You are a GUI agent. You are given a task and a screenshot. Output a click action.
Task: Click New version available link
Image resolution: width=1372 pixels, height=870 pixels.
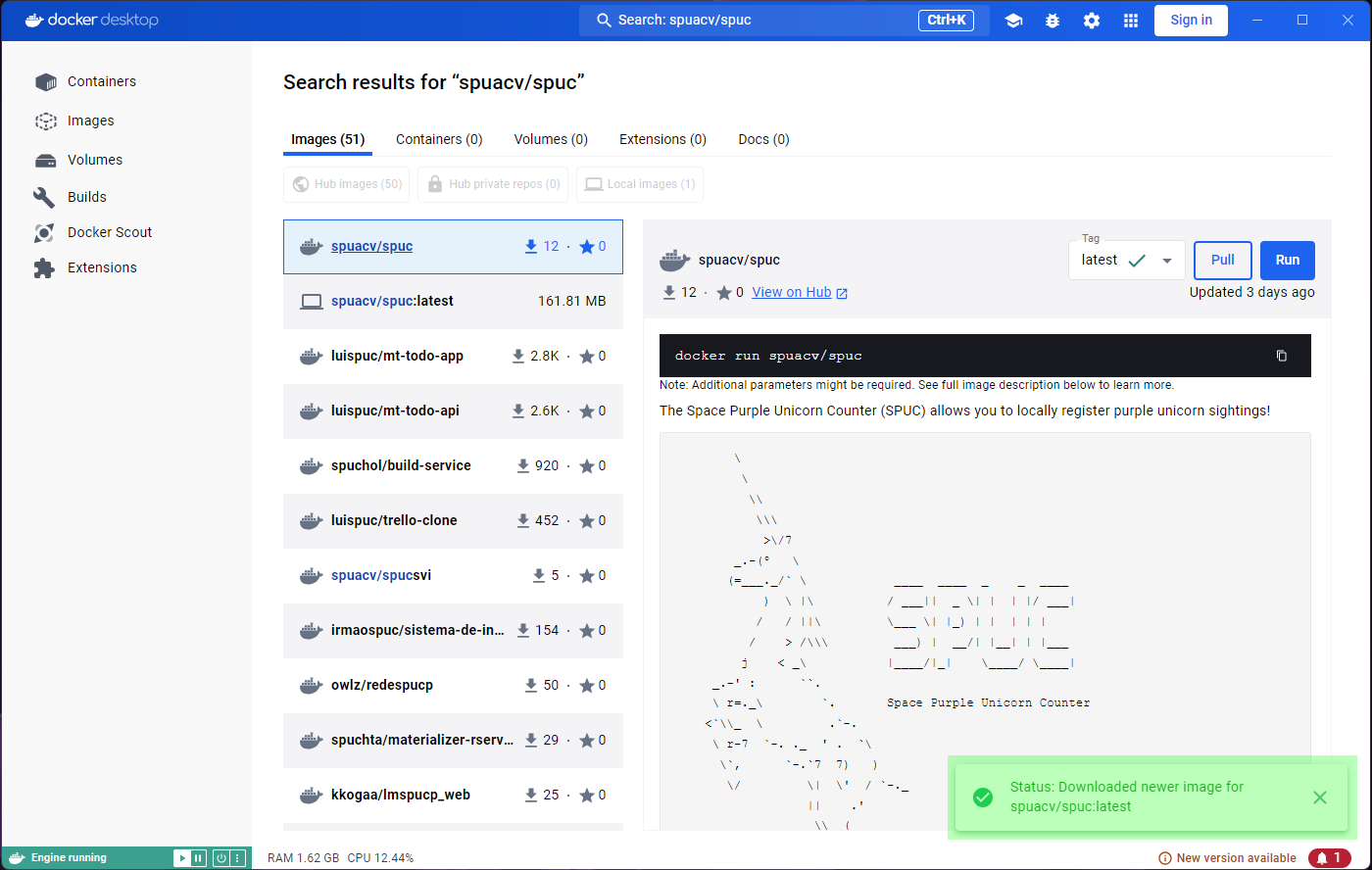coord(1236,858)
